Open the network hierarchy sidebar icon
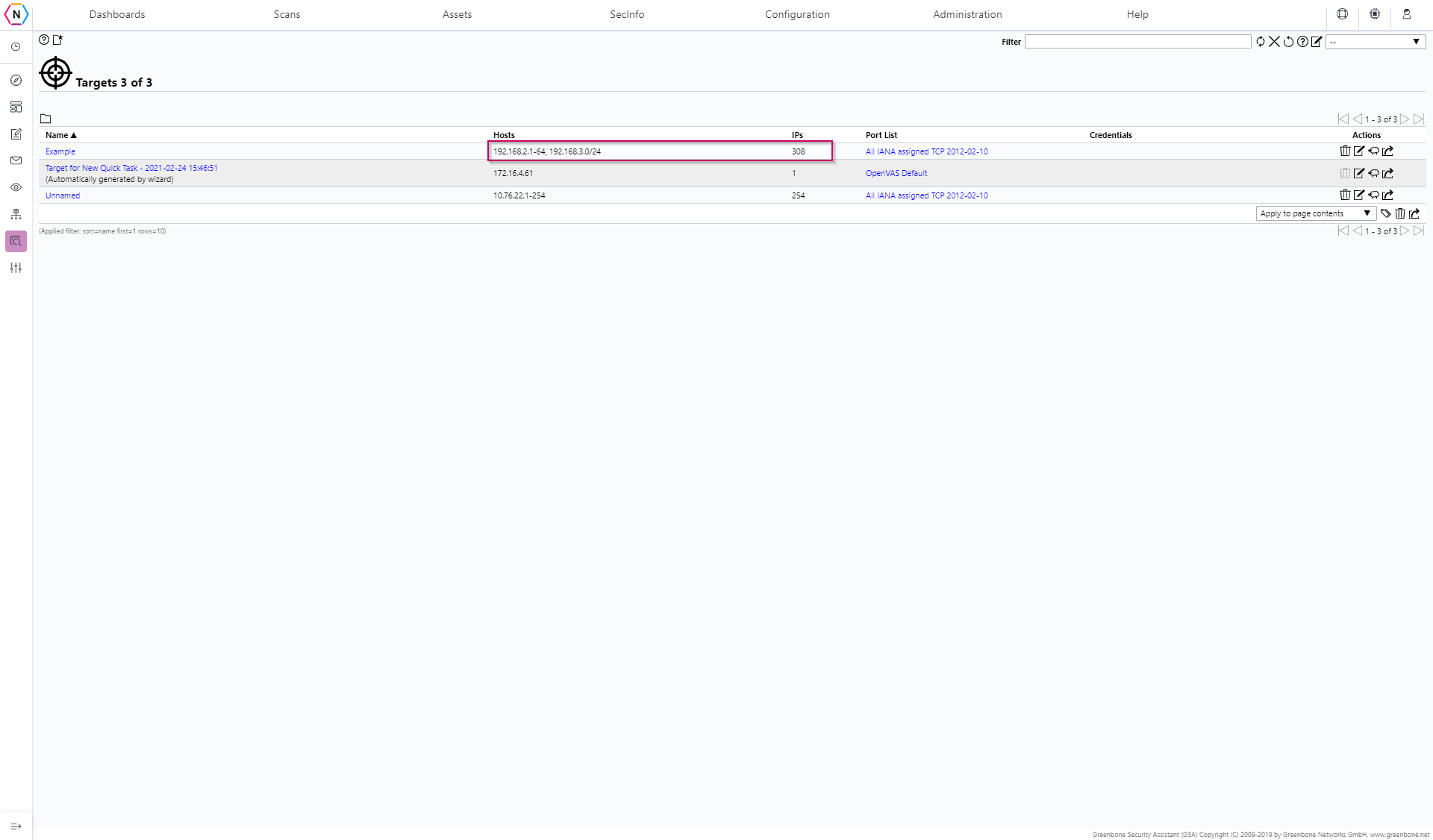The width and height of the screenshot is (1433, 840). point(16,214)
